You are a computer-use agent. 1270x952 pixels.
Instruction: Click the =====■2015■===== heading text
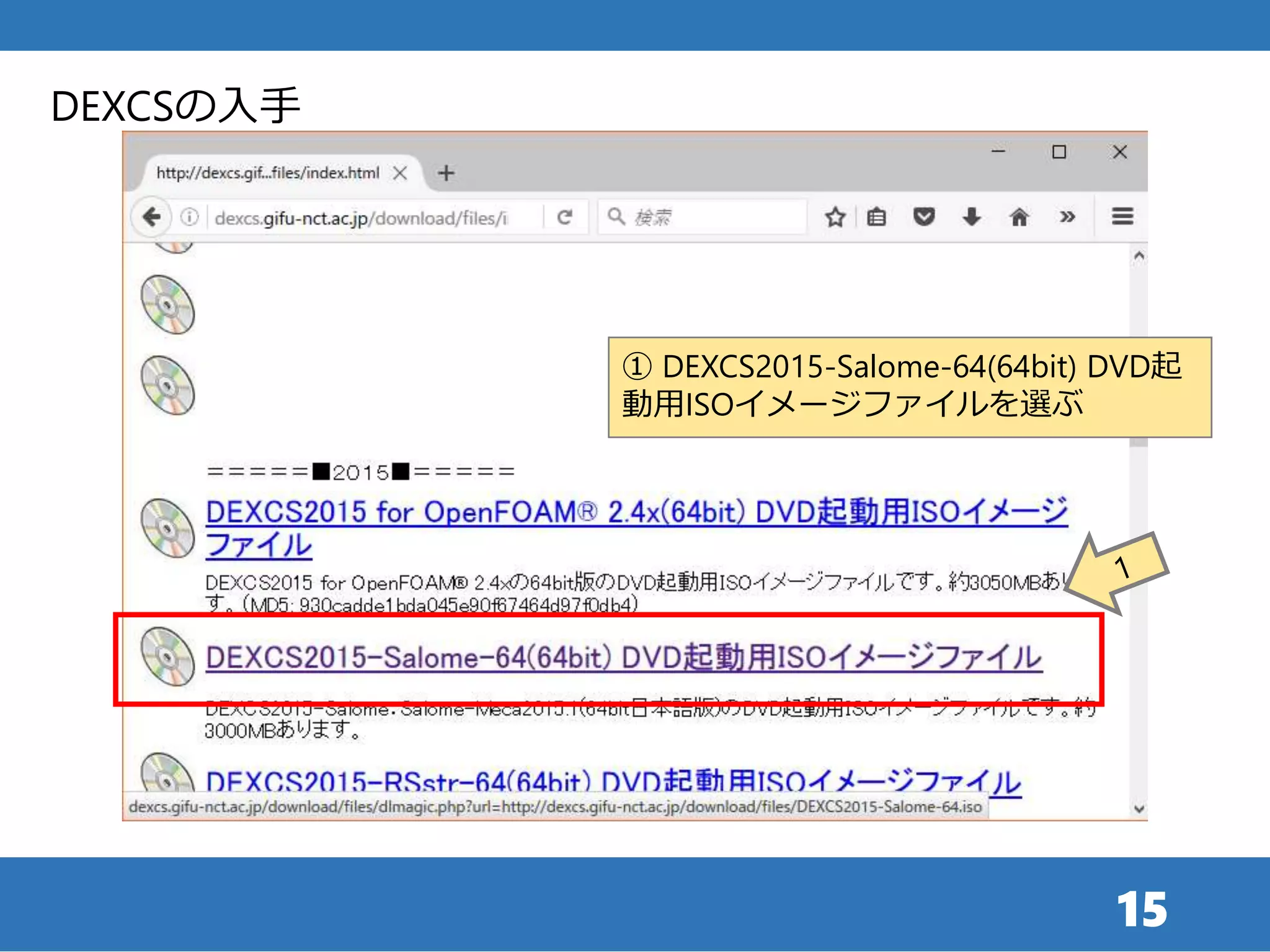pyautogui.click(x=361, y=472)
